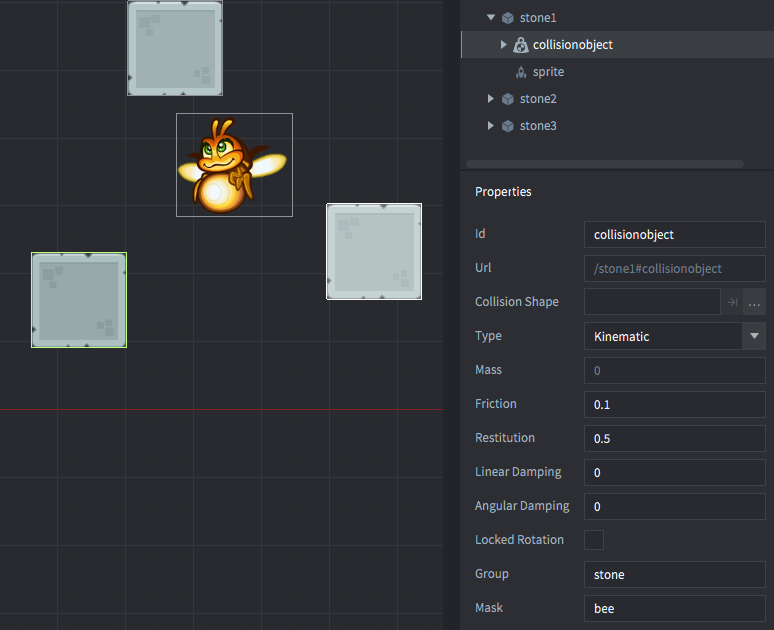774x630 pixels.
Task: Open the Type dropdown showing Kinematic
Action: coord(675,336)
